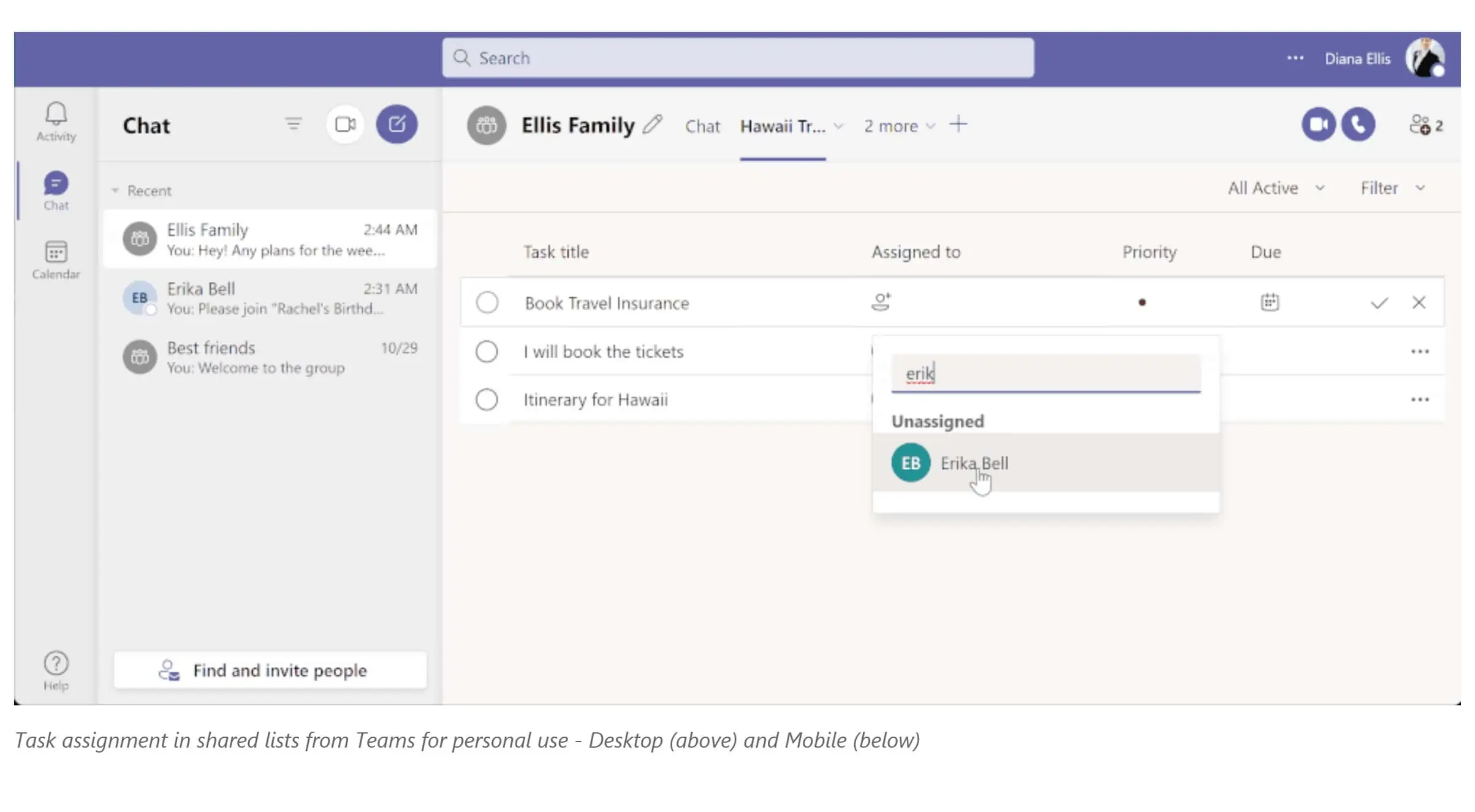Click the audio call icon
The image size is (1475, 812).
[1356, 125]
